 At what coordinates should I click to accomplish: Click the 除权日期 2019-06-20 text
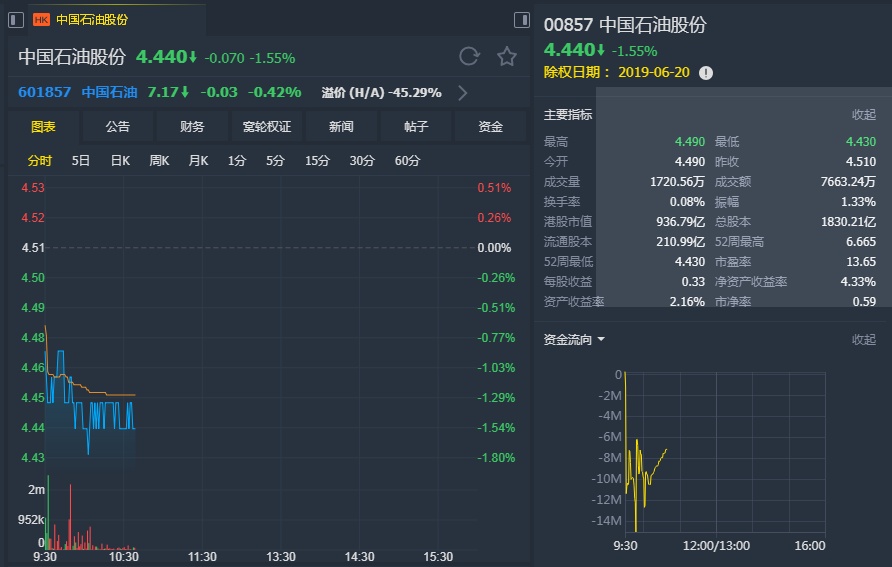tap(617, 72)
